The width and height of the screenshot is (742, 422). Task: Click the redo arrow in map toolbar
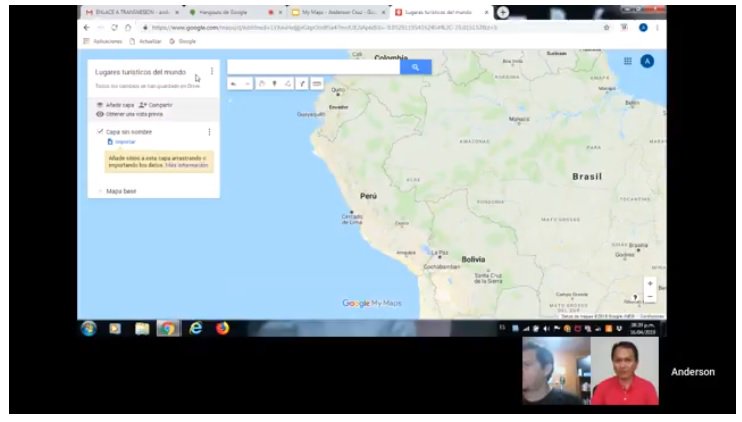(247, 84)
